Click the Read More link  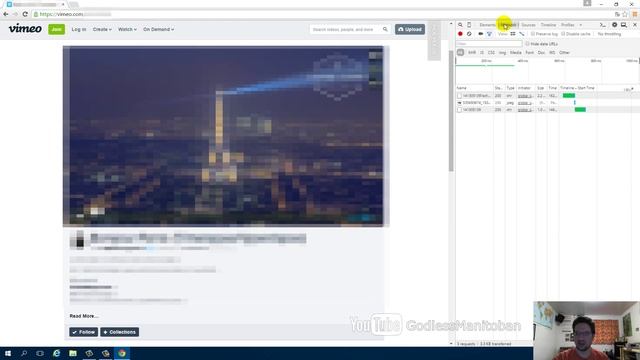pos(84,316)
